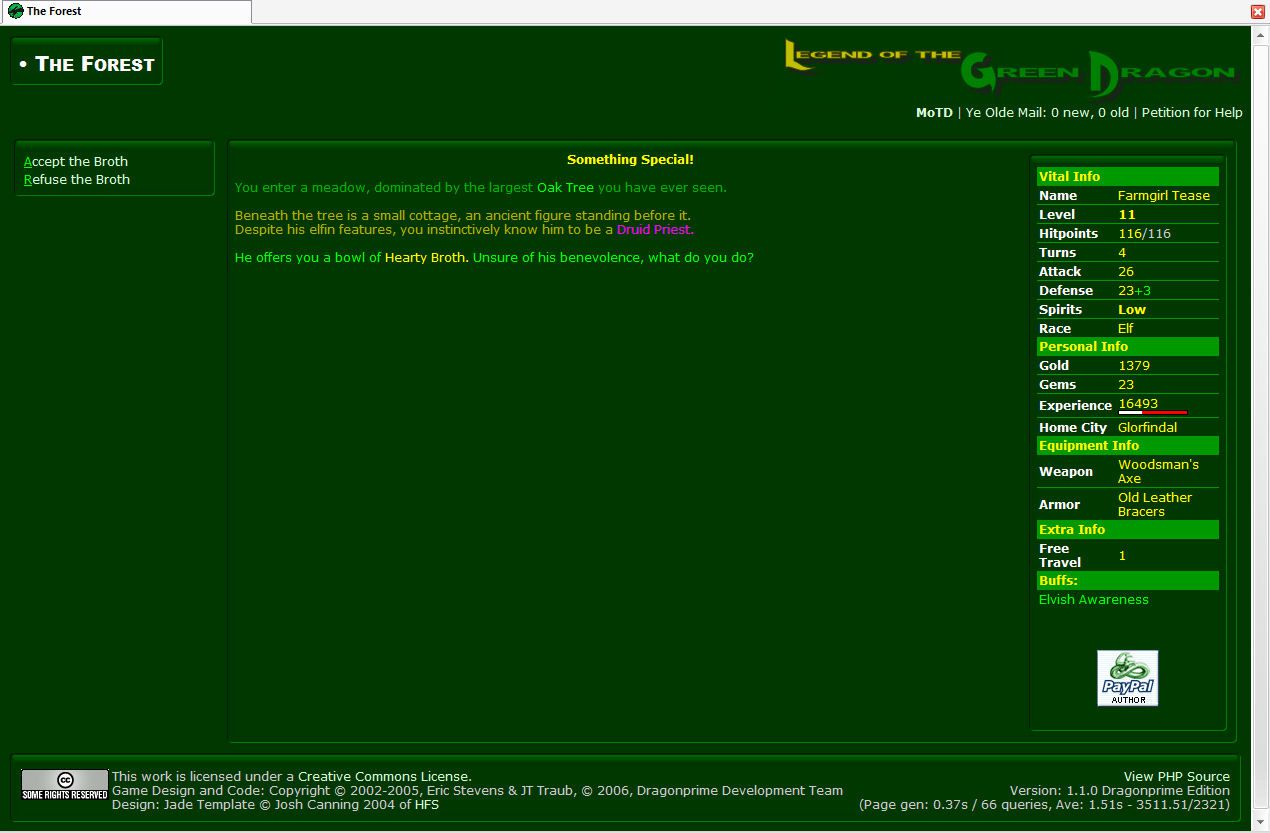Screen dimensions: 1270x833
Task: Click the Experience progress bar
Action: [x=1152, y=412]
